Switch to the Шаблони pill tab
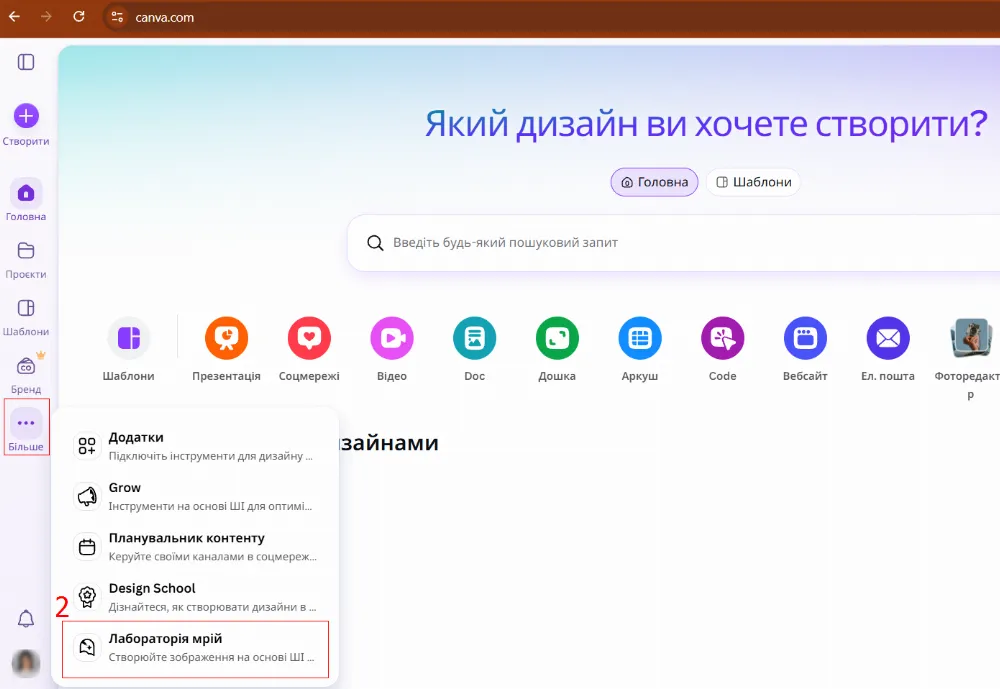This screenshot has height=689, width=1000. [753, 182]
